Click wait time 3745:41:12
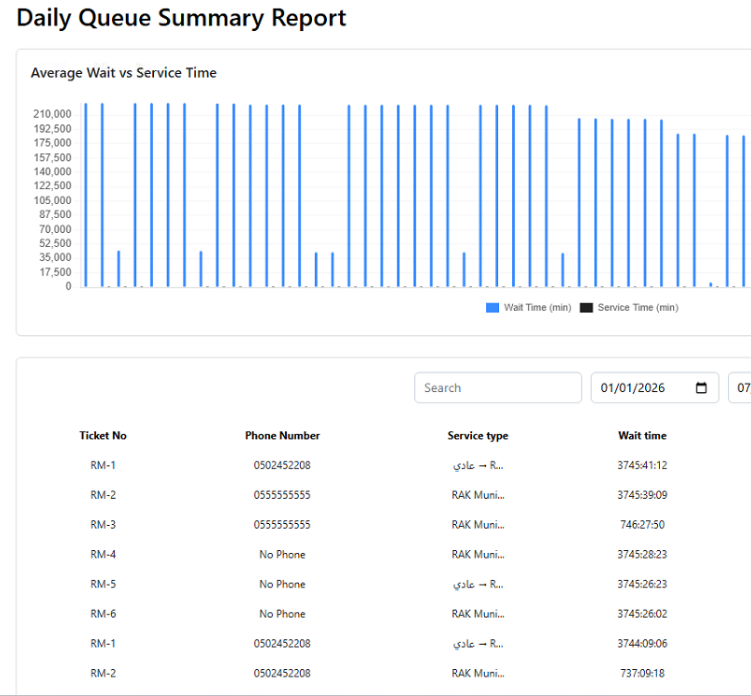 pos(642,465)
